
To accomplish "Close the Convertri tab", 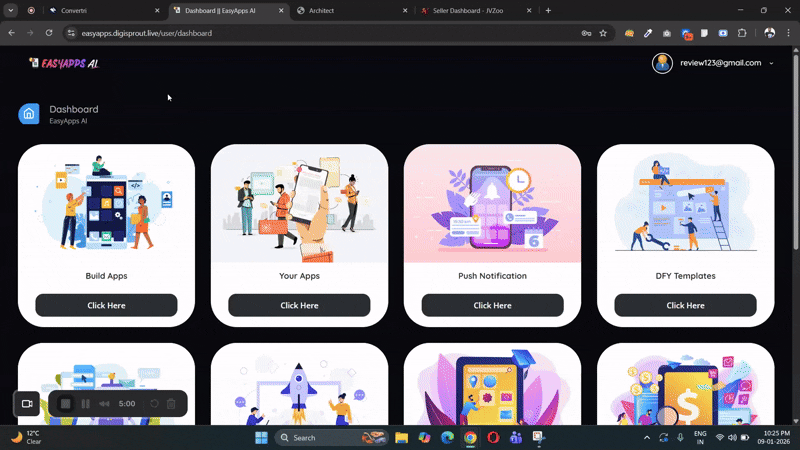I will pyautogui.click(x=157, y=10).
